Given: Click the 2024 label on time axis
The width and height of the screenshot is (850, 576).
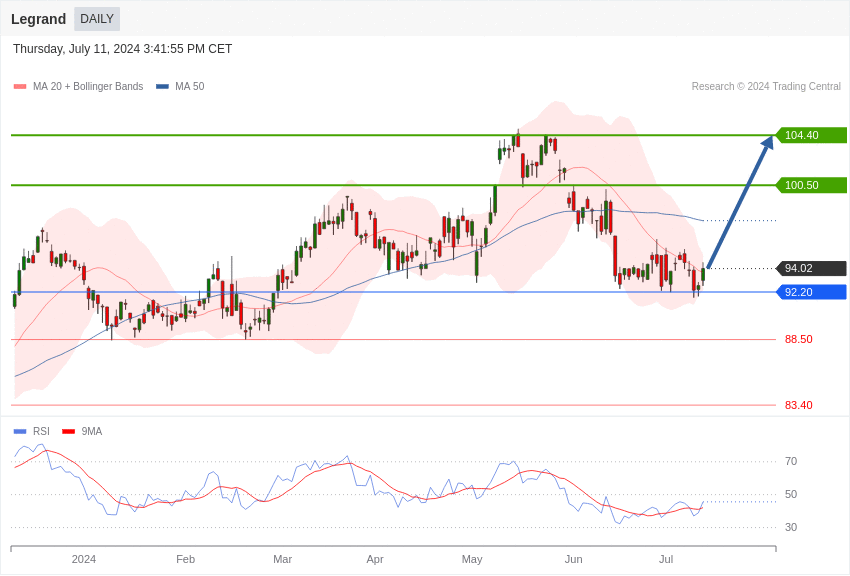Looking at the screenshot, I should click(84, 559).
